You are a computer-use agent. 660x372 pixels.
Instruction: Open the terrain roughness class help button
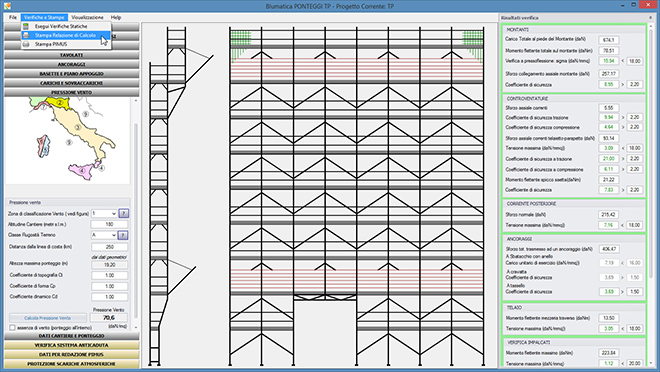(123, 235)
